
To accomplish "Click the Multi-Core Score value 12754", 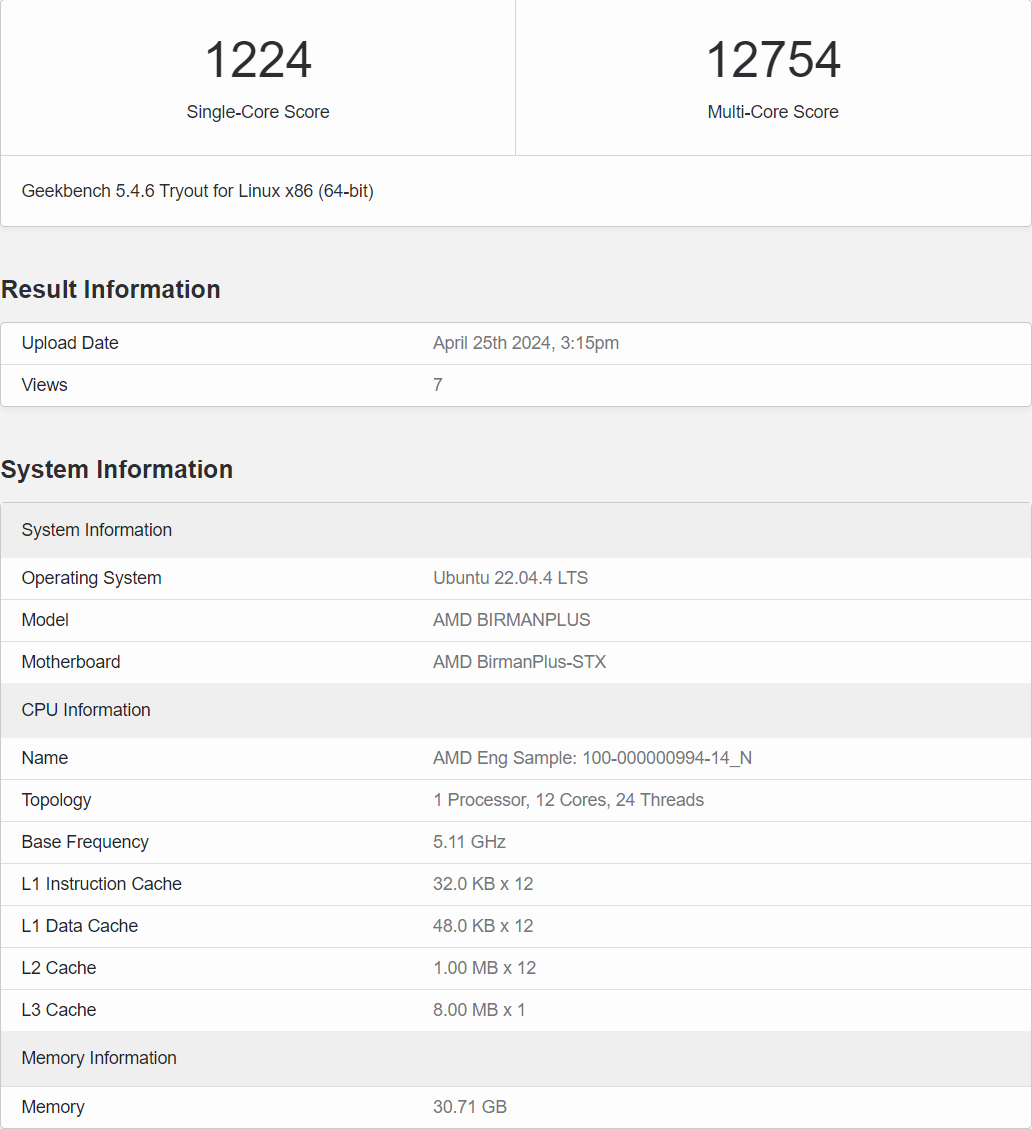I will coord(772,60).
